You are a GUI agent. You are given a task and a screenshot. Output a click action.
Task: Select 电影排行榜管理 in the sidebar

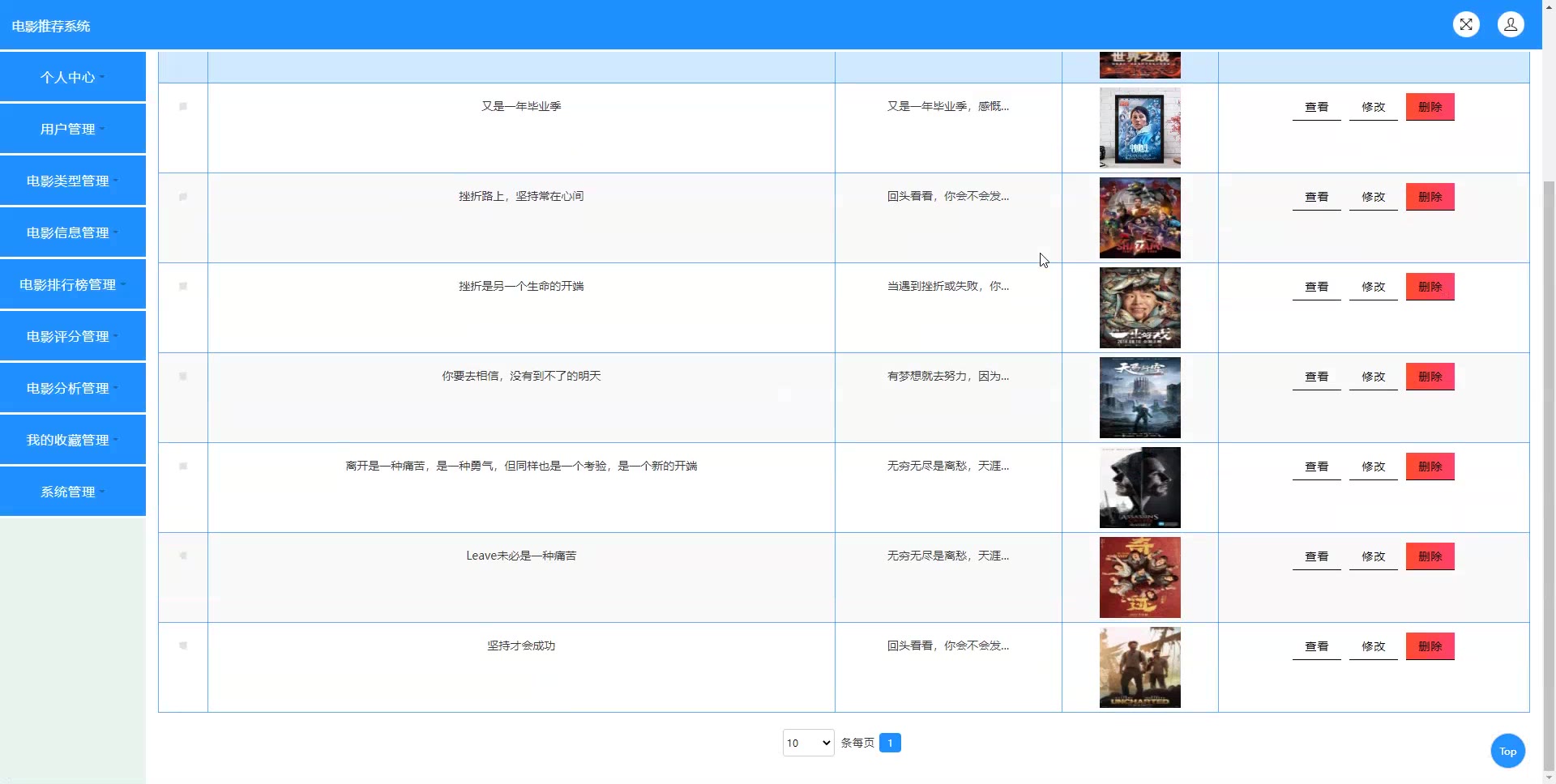[x=73, y=284]
